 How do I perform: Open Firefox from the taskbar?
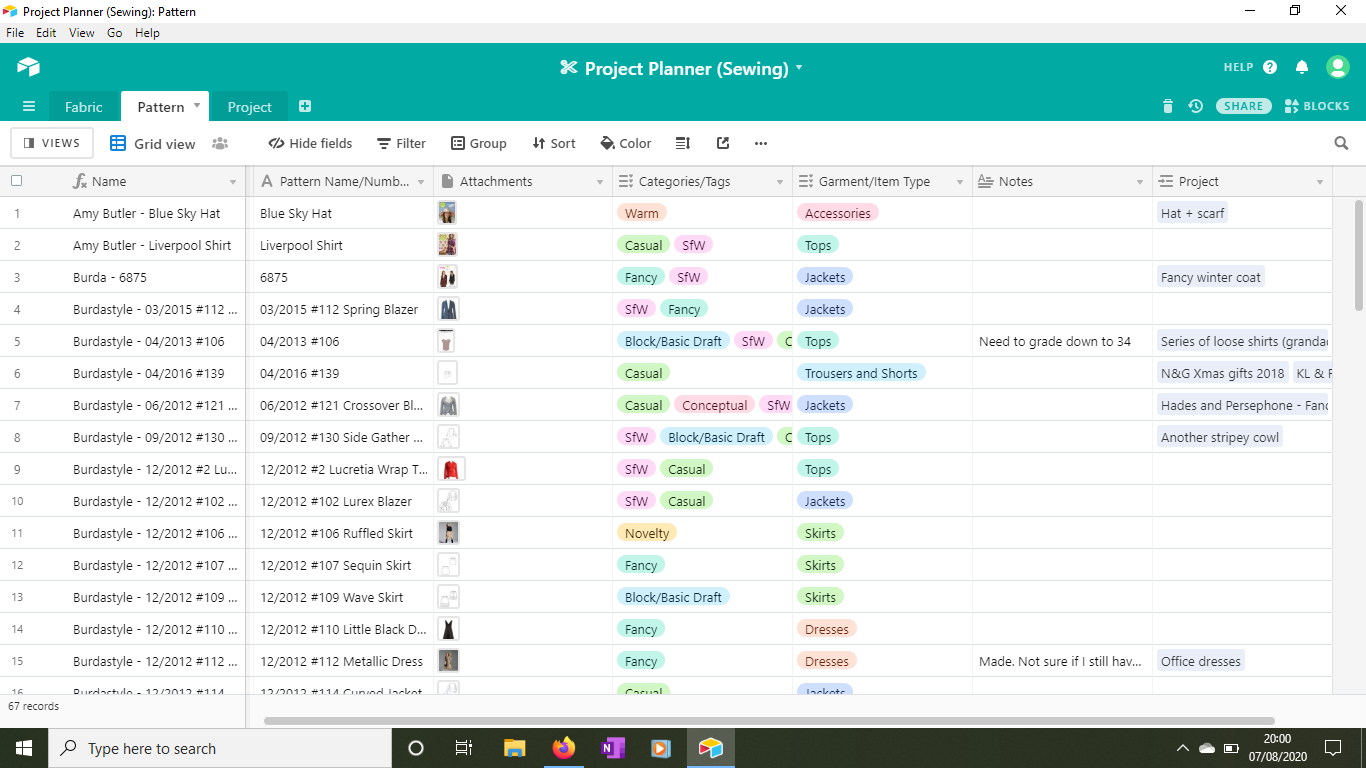pos(564,748)
